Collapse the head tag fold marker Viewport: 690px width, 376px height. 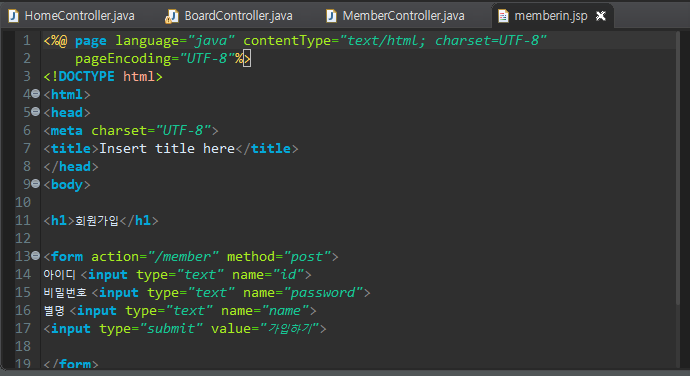point(36,112)
